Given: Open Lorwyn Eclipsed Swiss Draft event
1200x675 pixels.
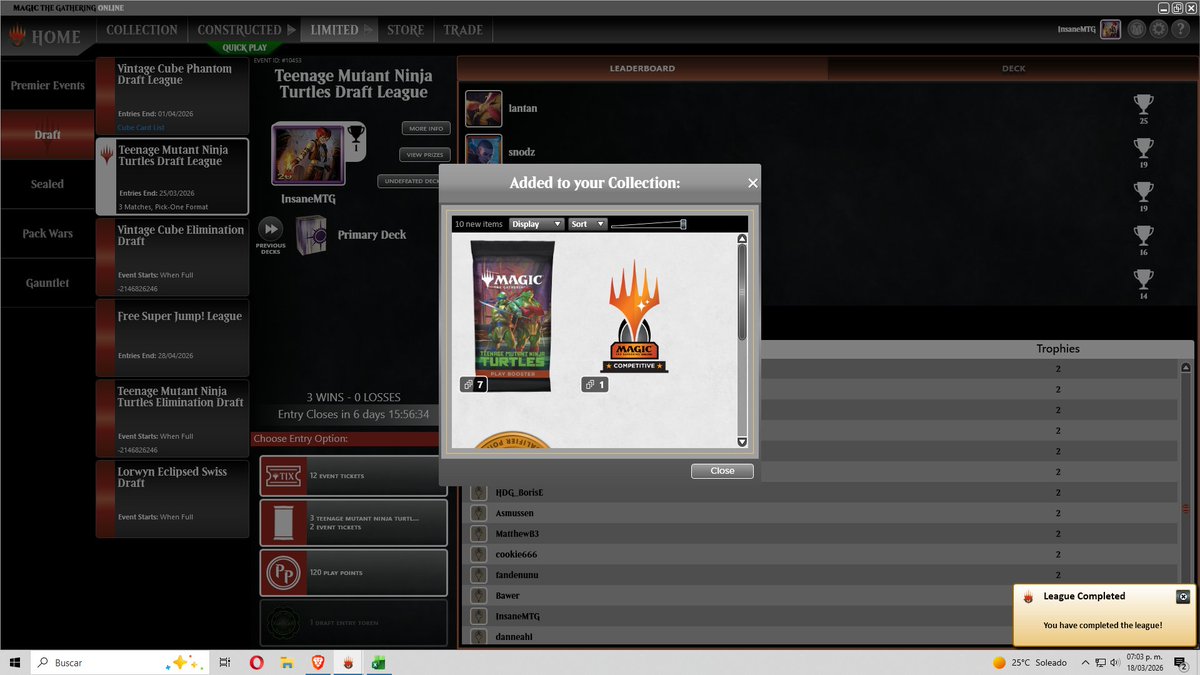Looking at the screenshot, I should tap(172, 499).
